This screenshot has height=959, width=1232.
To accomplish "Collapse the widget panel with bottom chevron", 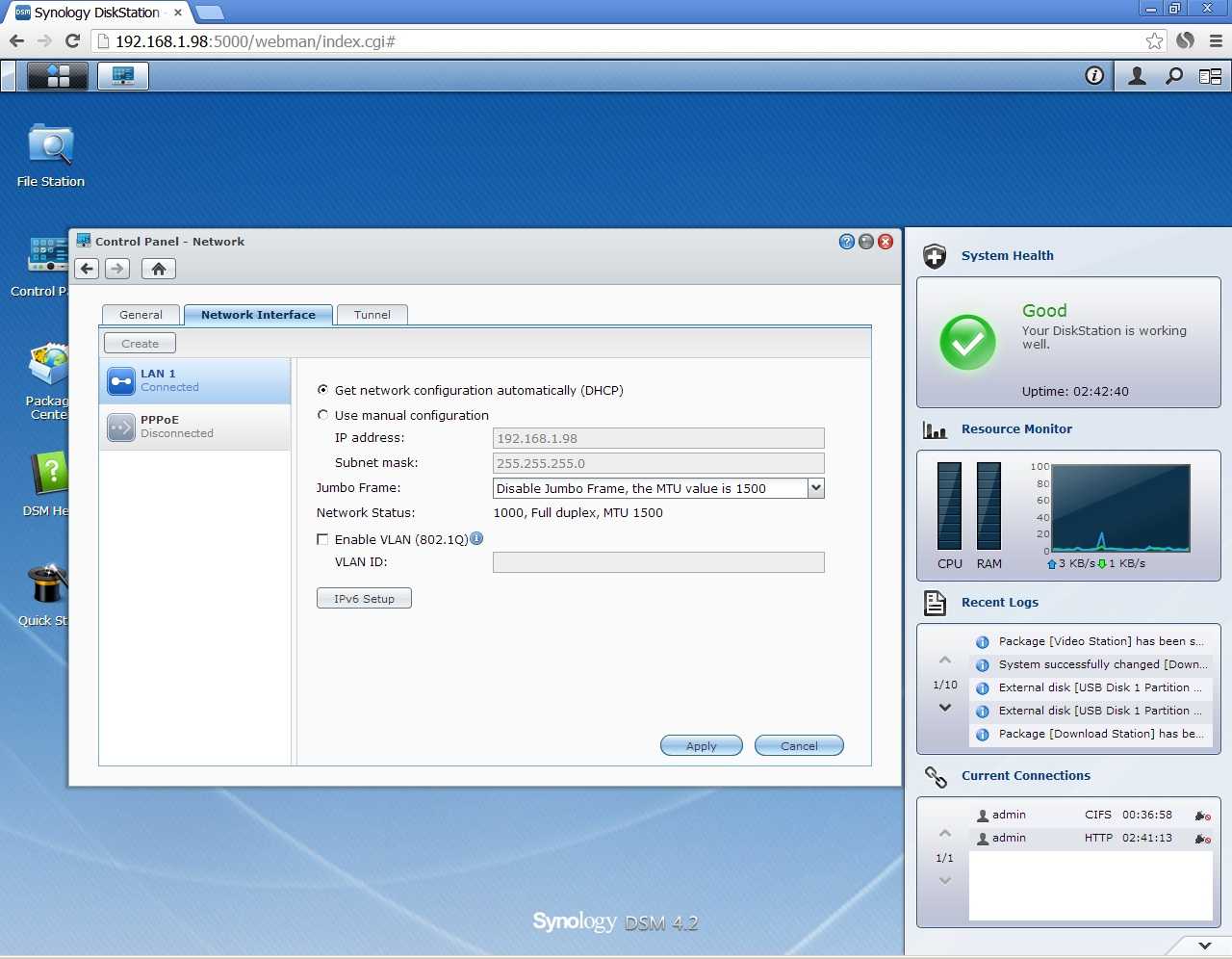I will (x=1205, y=946).
